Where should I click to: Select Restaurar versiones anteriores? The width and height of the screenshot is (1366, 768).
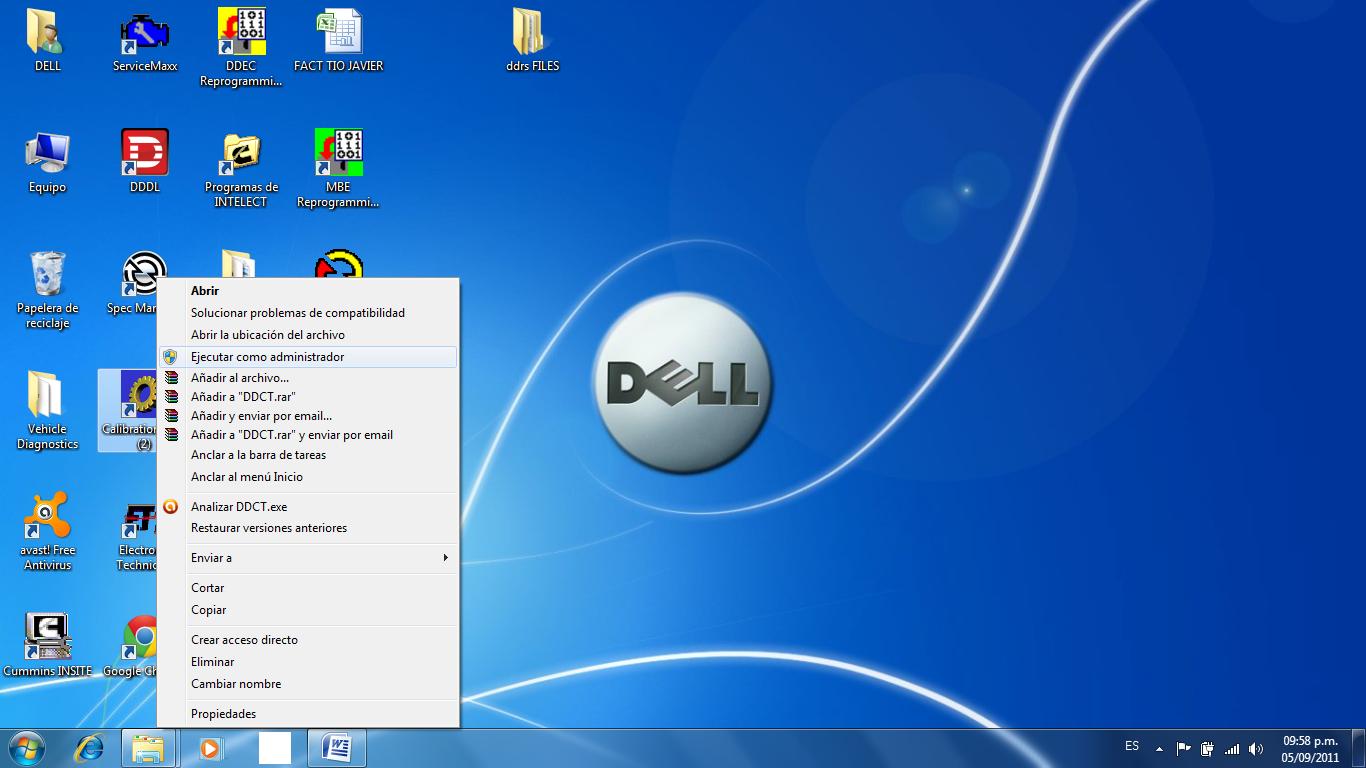[x=308, y=528]
